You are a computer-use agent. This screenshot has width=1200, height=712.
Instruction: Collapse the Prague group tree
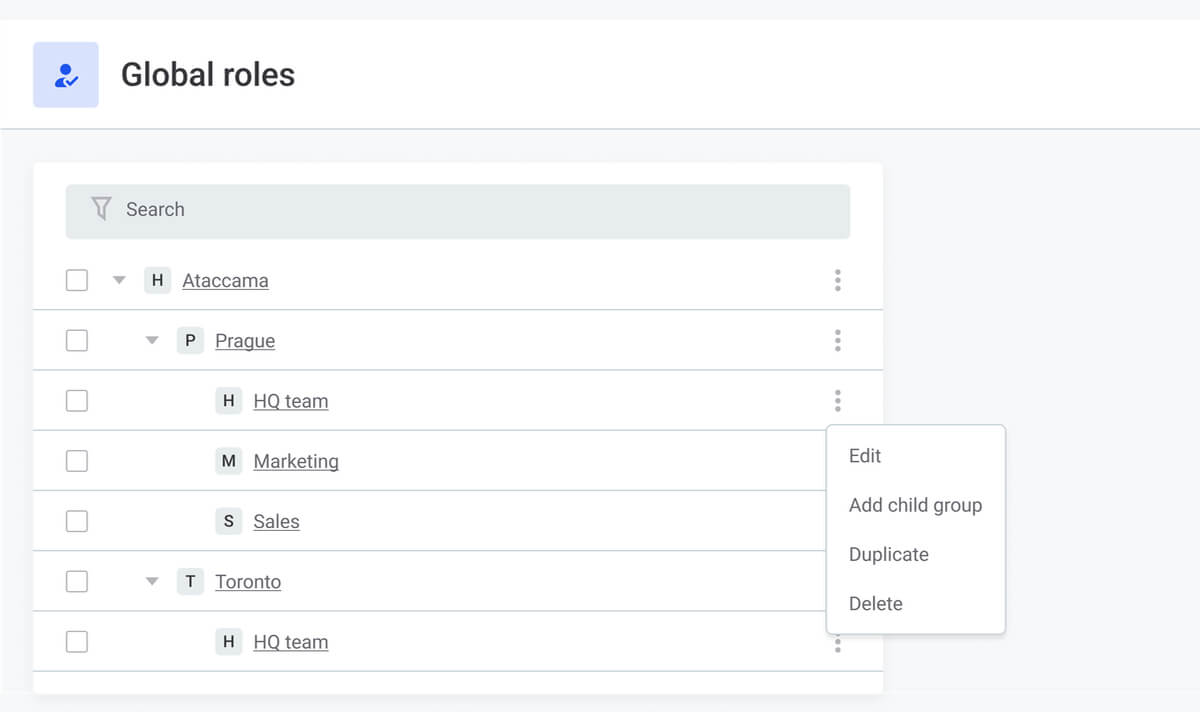pyautogui.click(x=152, y=340)
